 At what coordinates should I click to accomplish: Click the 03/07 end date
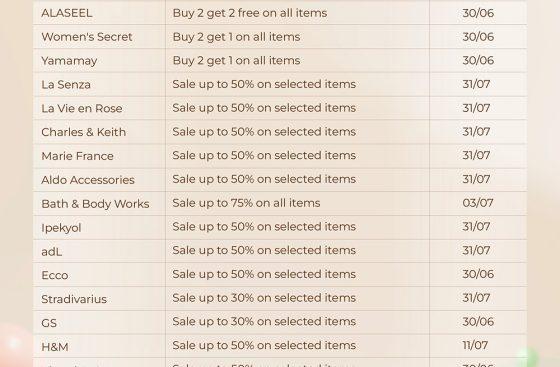pos(478,203)
